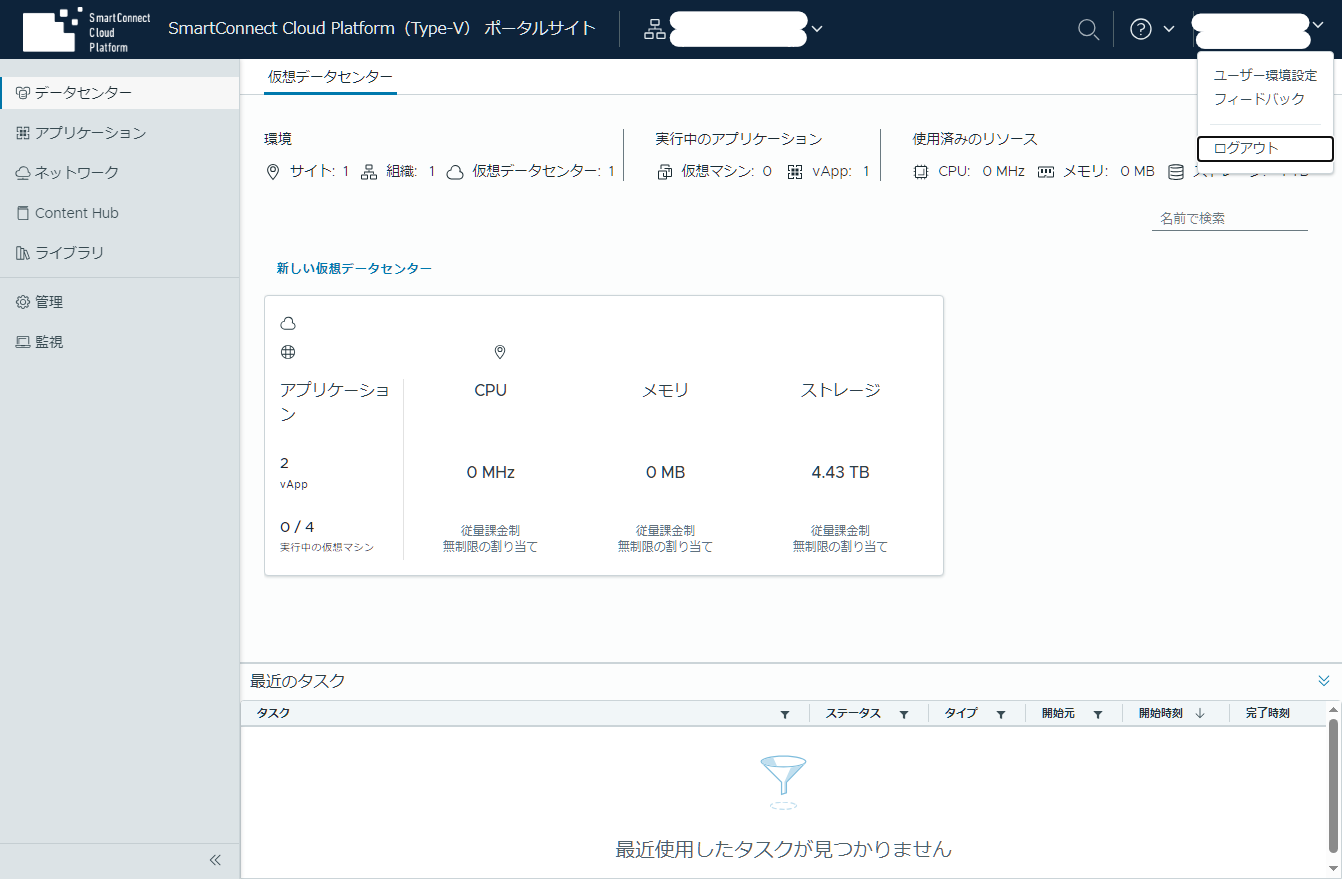Select ユーザー環境設定 from the user menu

pos(1265,75)
